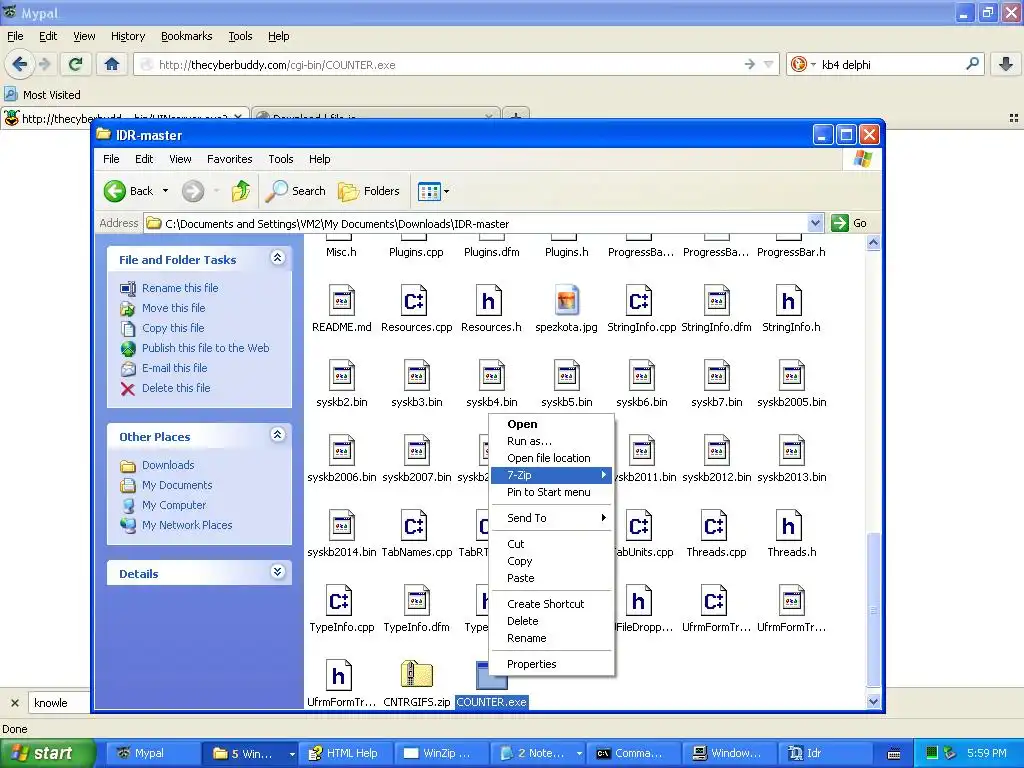The height and width of the screenshot is (768, 1024).
Task: Click Explorer Back button
Action: pyautogui.click(x=129, y=191)
